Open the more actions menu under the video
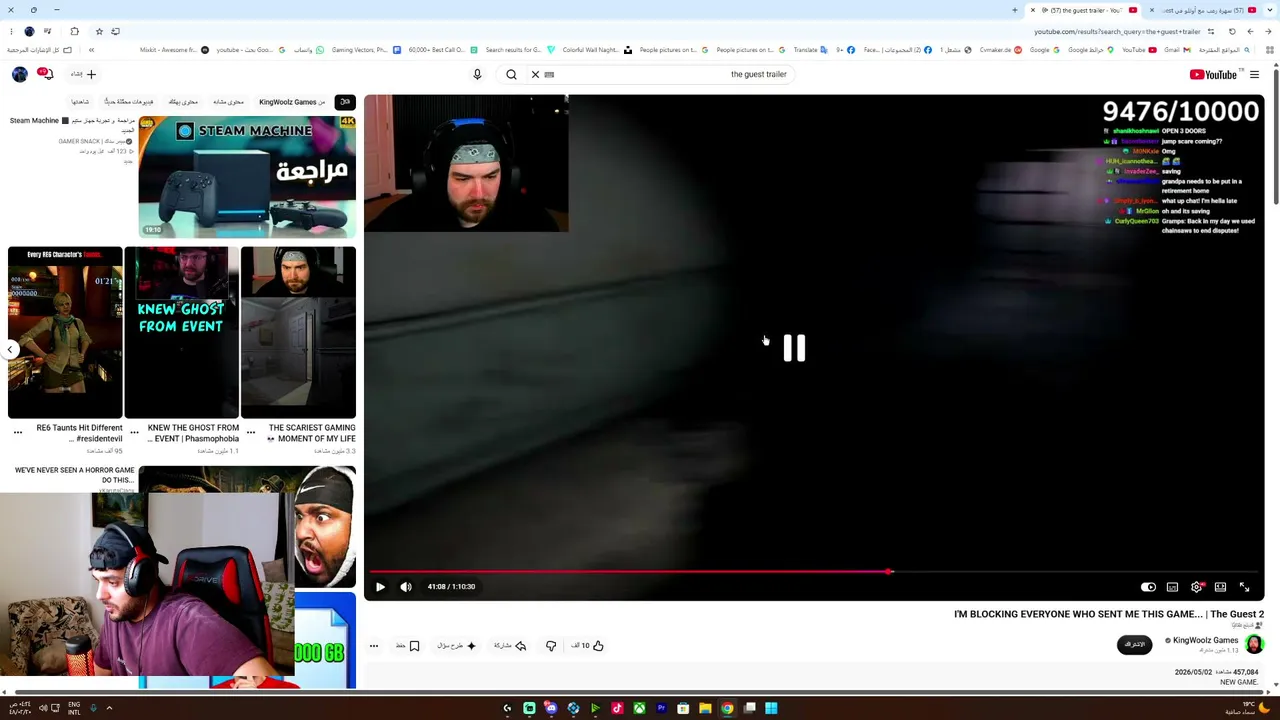This screenshot has height=720, width=1280. (x=374, y=646)
